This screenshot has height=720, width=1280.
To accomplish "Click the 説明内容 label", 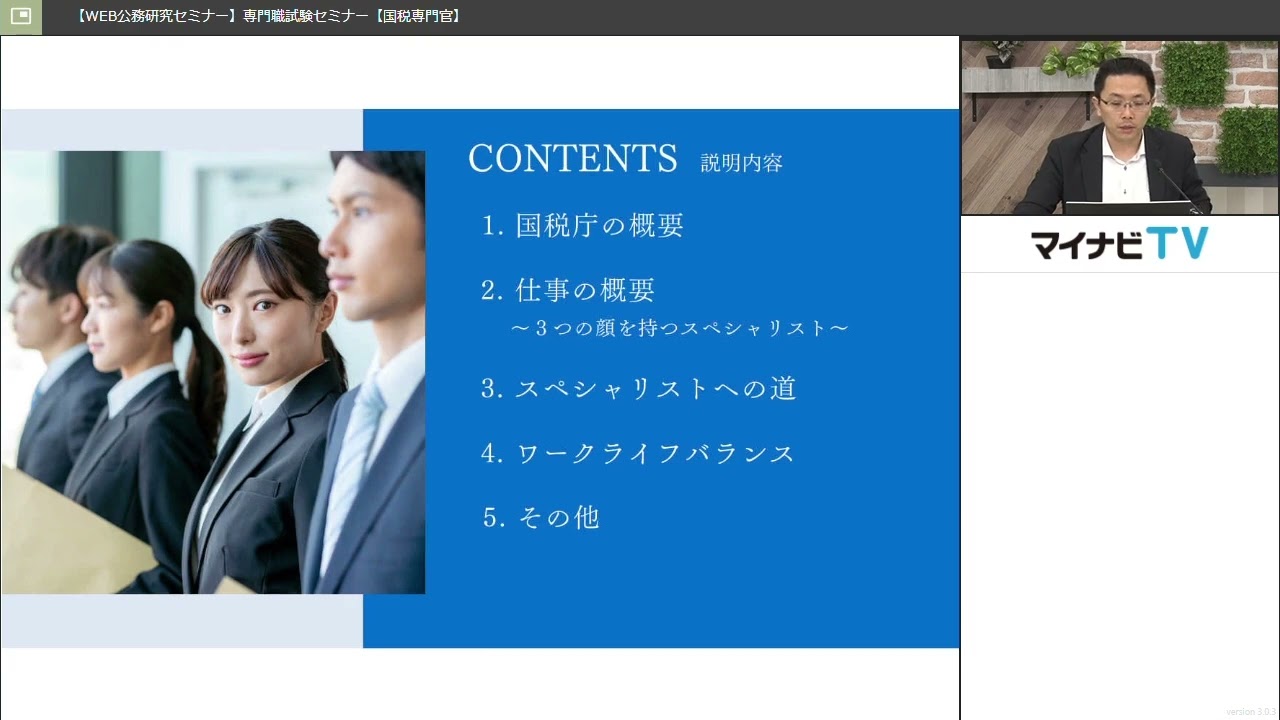I will (741, 163).
